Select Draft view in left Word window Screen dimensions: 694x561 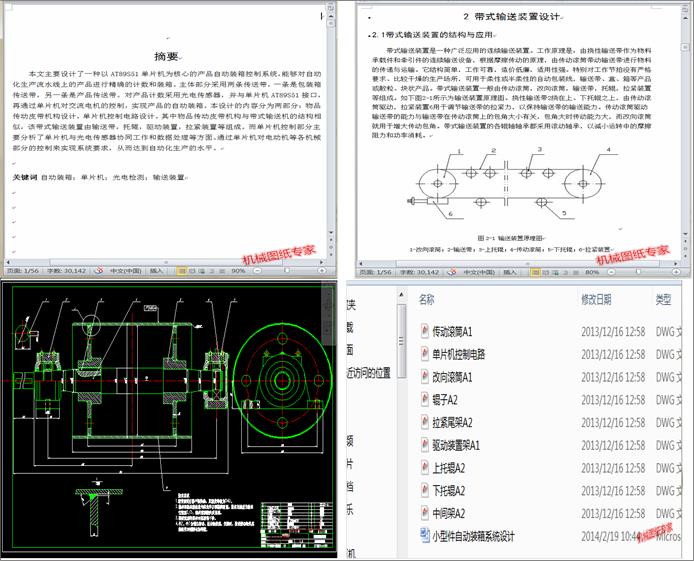222,271
